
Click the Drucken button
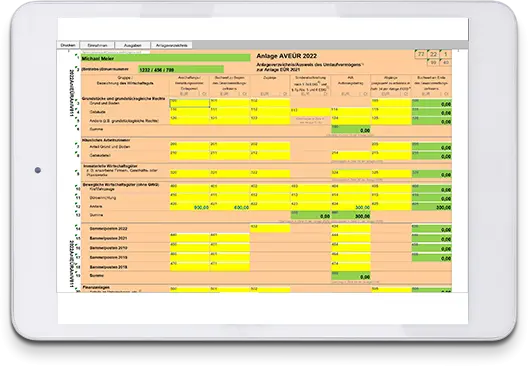68,45
